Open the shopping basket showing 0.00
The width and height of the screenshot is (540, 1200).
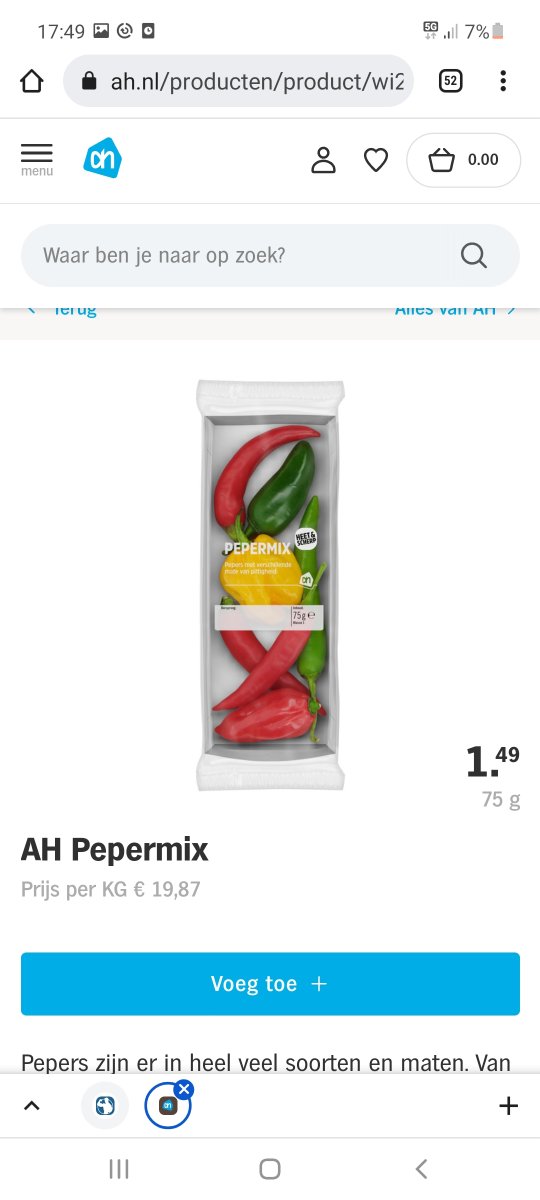click(463, 160)
